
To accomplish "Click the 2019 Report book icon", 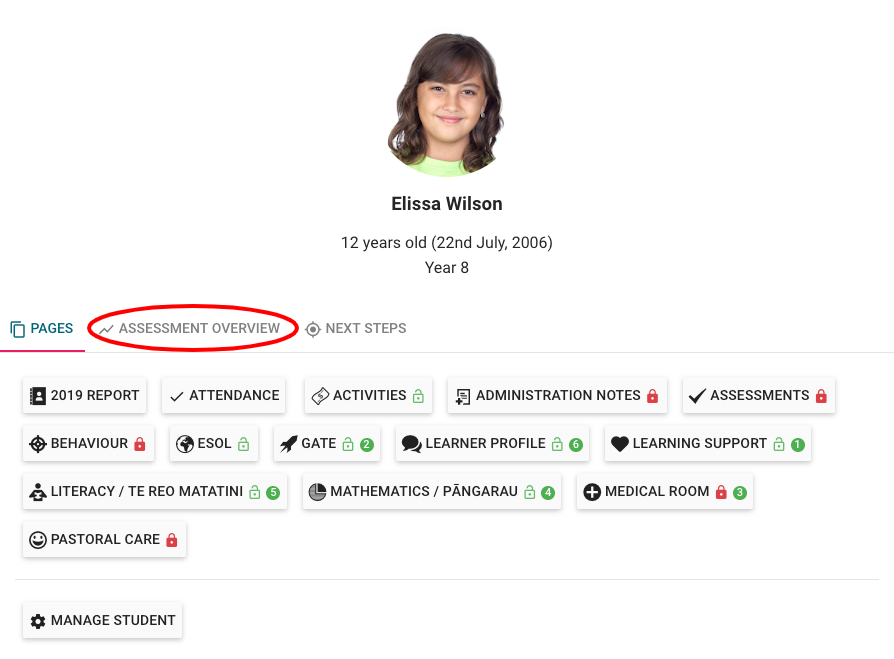I will pos(39,396).
